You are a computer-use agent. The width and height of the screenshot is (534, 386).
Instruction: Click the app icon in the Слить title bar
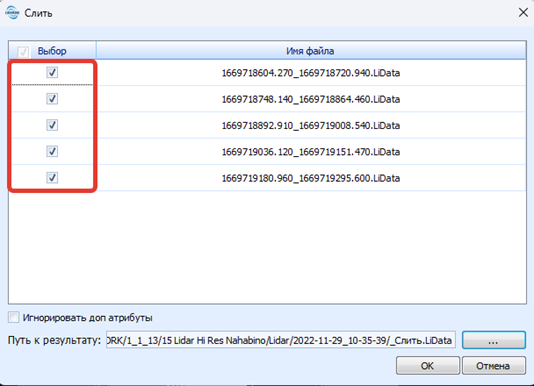tap(13, 13)
